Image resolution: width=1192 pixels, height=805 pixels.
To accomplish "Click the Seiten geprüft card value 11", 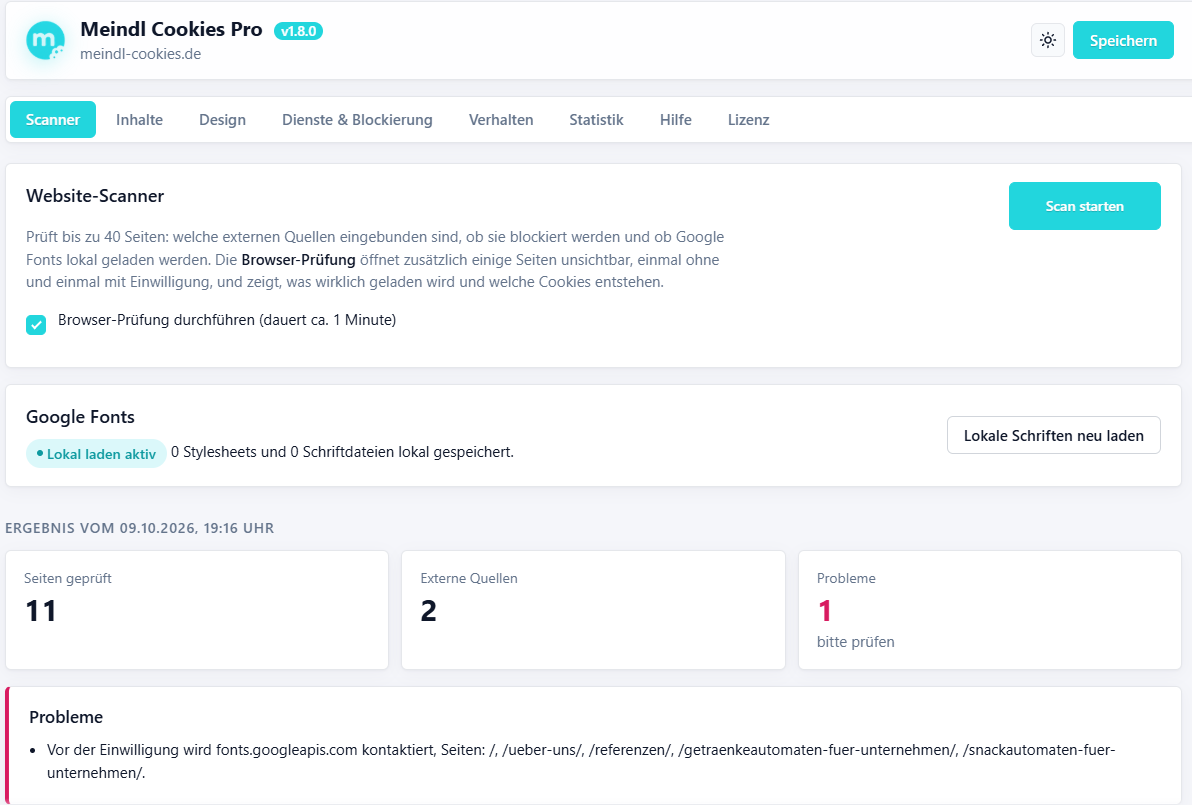I will pos(41,611).
